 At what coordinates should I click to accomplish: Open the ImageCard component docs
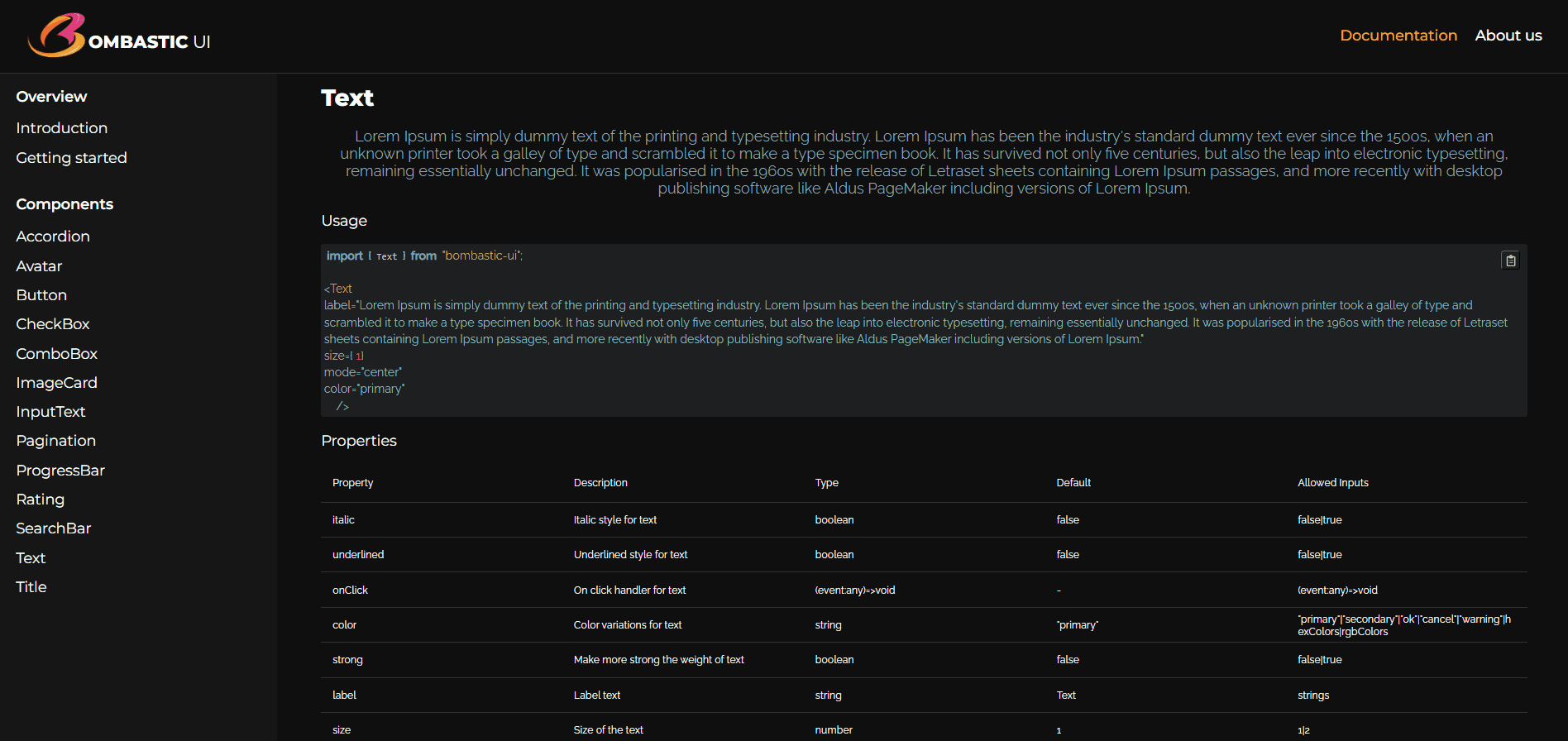click(57, 383)
